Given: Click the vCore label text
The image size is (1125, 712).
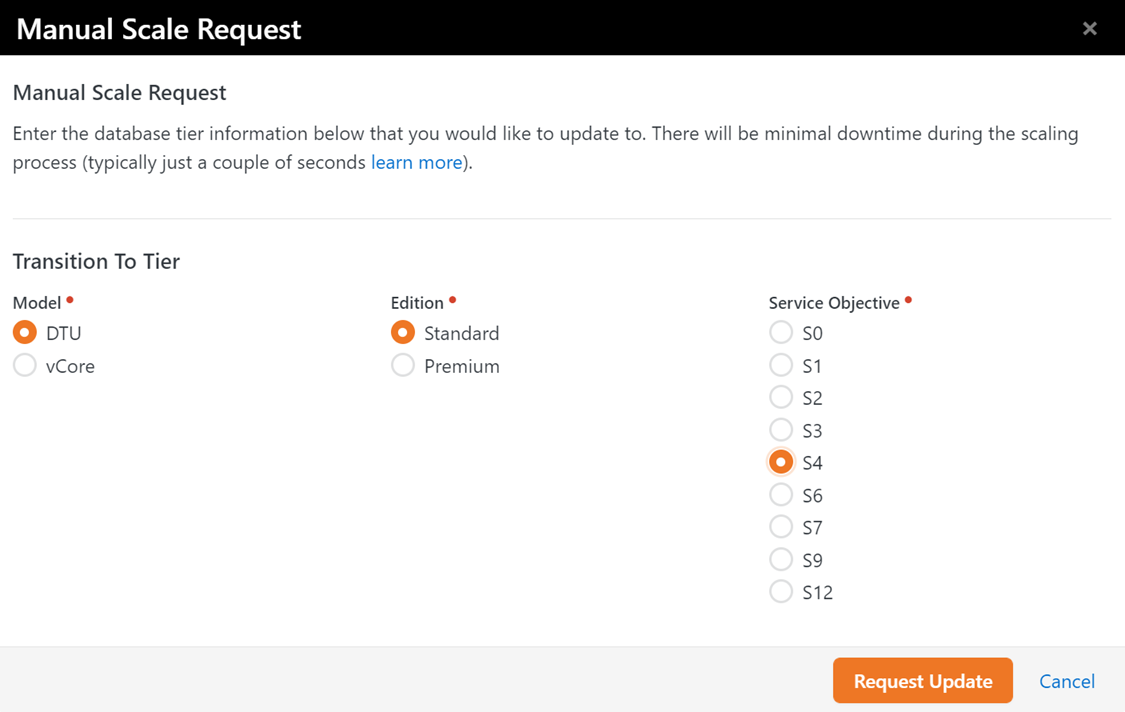Looking at the screenshot, I should tap(70, 366).
